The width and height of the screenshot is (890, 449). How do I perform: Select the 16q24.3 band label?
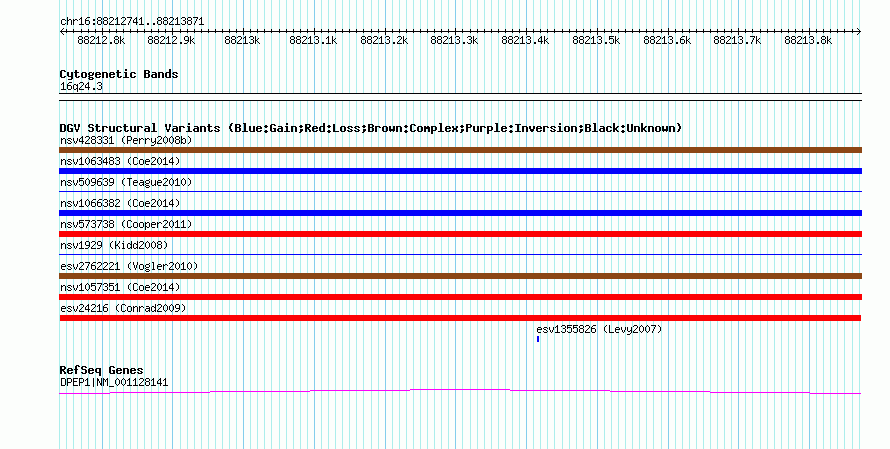click(x=81, y=87)
